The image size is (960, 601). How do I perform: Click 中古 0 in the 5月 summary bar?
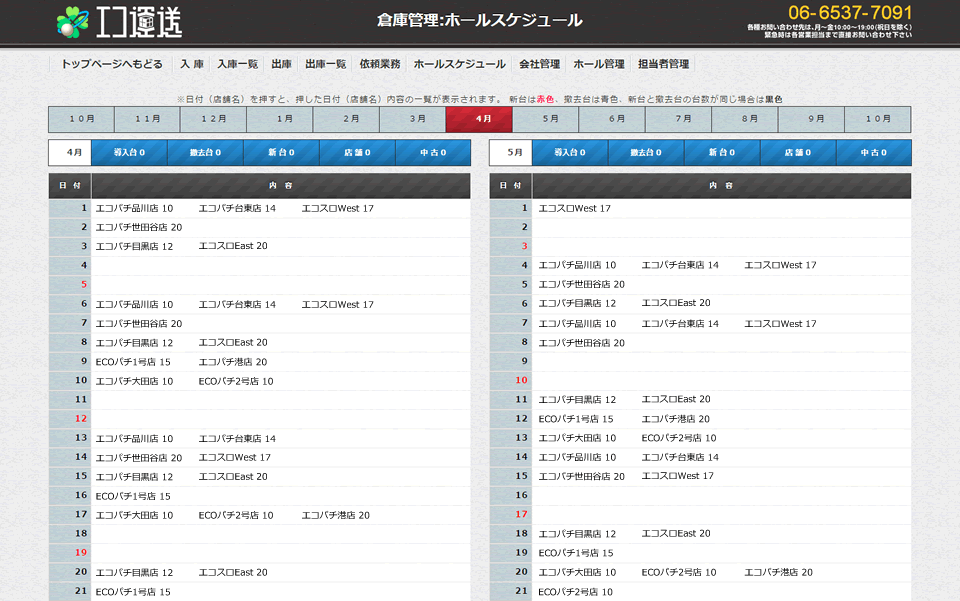(x=873, y=153)
